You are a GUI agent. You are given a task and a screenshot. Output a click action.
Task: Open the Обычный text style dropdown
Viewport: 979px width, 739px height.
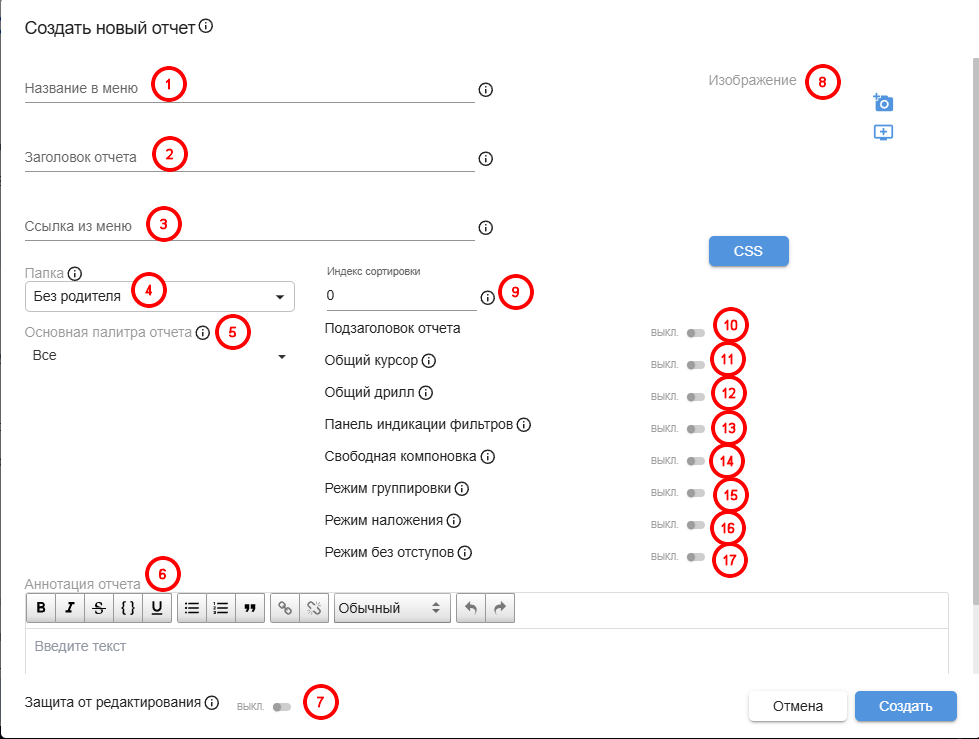coord(391,607)
